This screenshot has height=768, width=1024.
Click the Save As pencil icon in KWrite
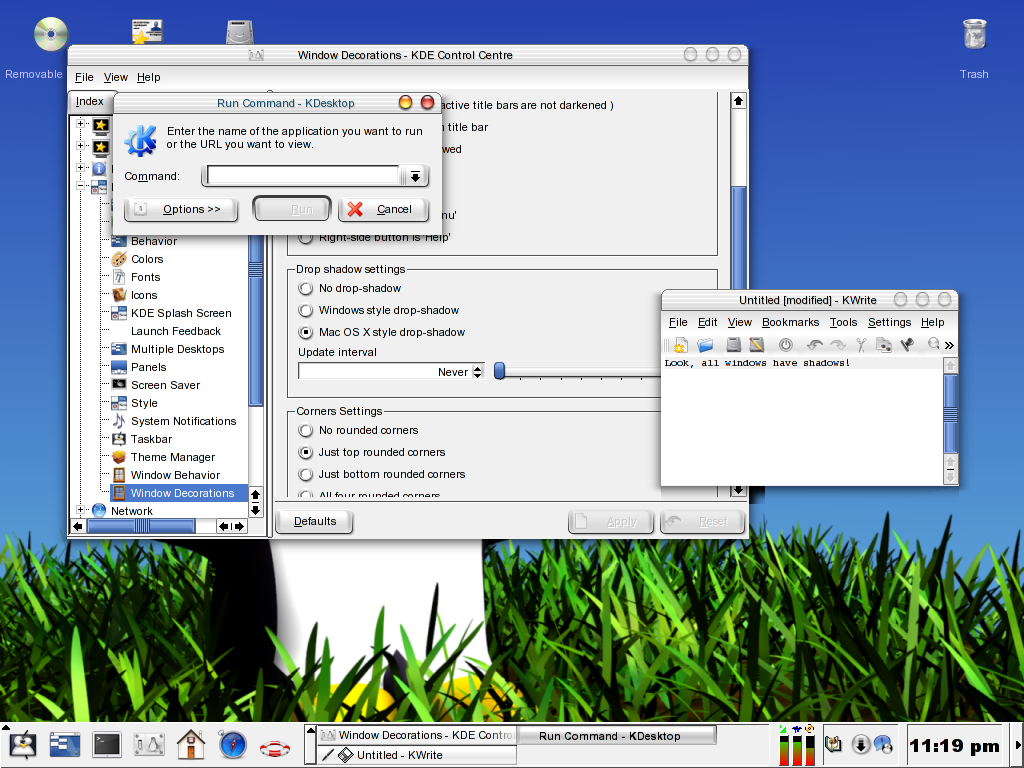click(757, 345)
